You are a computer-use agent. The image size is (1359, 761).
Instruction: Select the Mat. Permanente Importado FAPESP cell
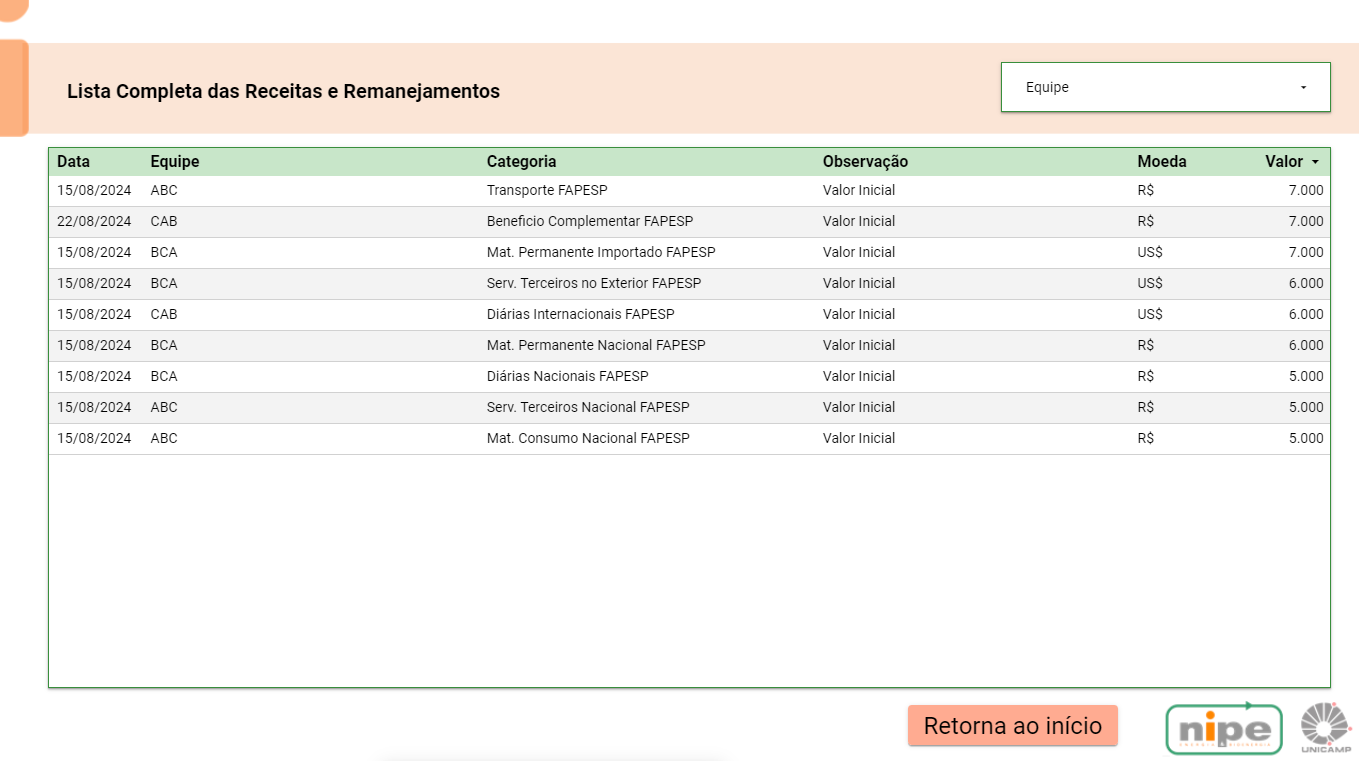pos(601,252)
